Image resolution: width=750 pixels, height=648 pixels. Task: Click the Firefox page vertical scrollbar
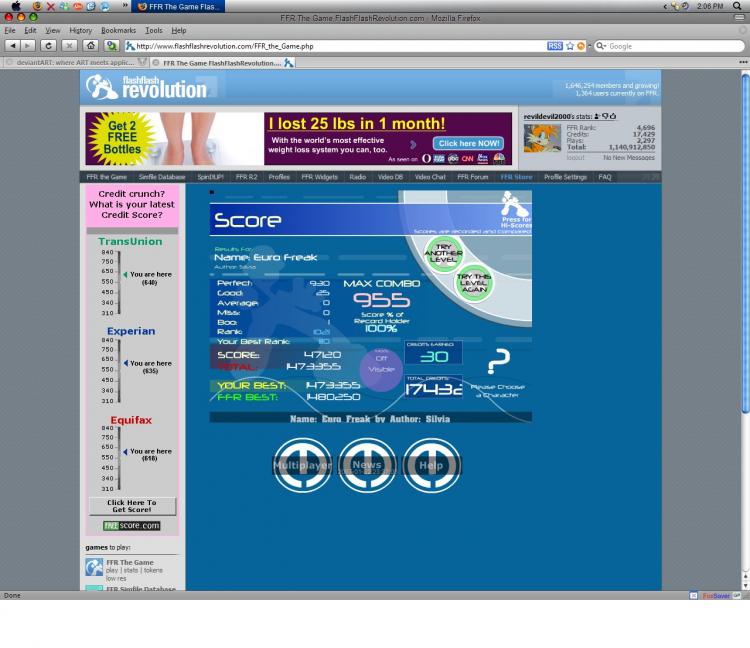(745, 244)
